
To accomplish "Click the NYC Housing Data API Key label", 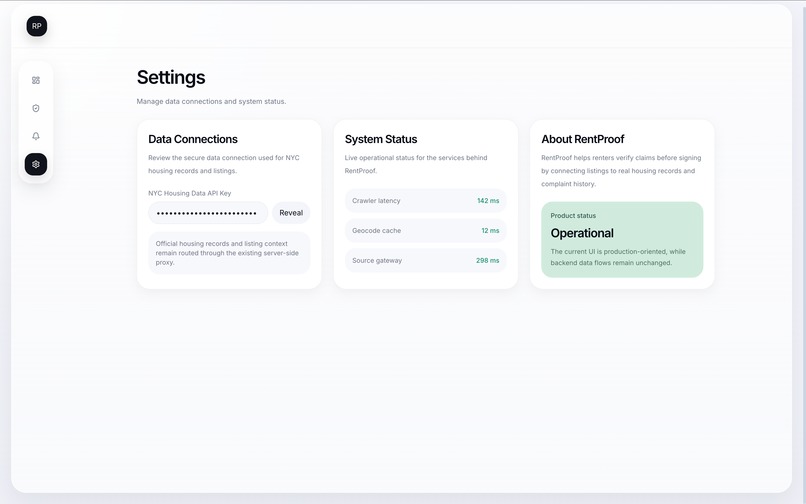I will pos(190,193).
